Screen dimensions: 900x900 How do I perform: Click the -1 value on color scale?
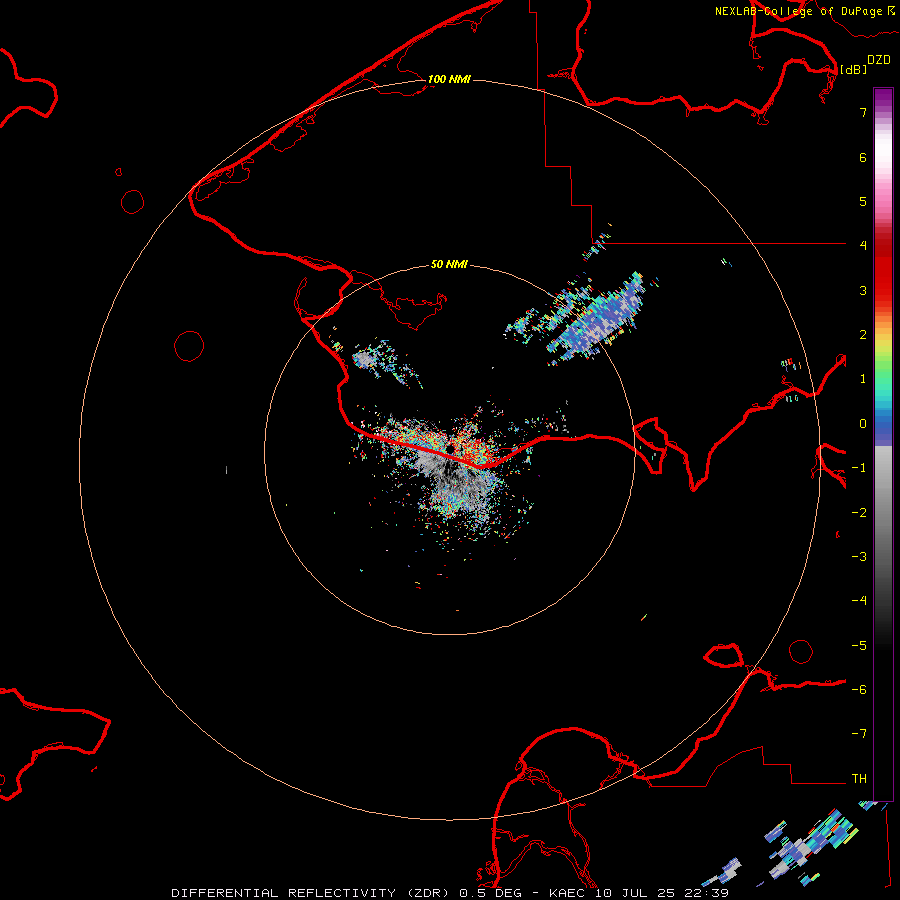click(859, 468)
